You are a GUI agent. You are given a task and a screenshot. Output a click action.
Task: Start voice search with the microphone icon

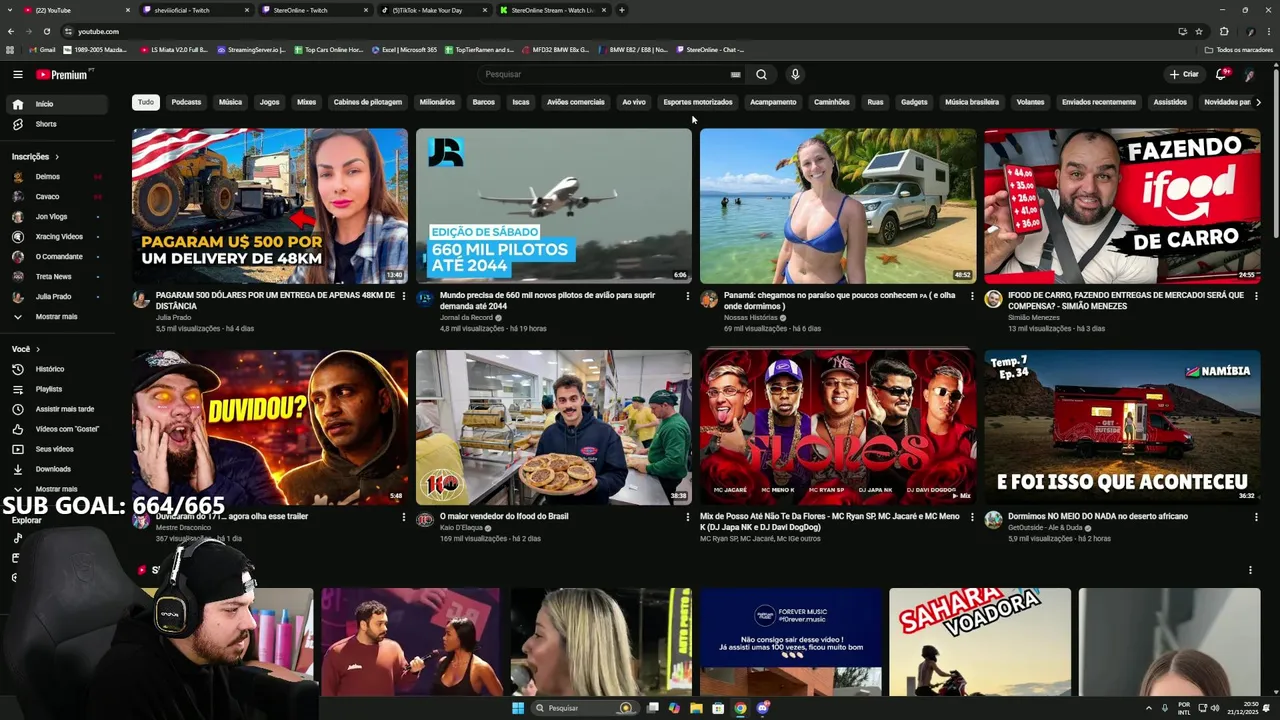795,74
